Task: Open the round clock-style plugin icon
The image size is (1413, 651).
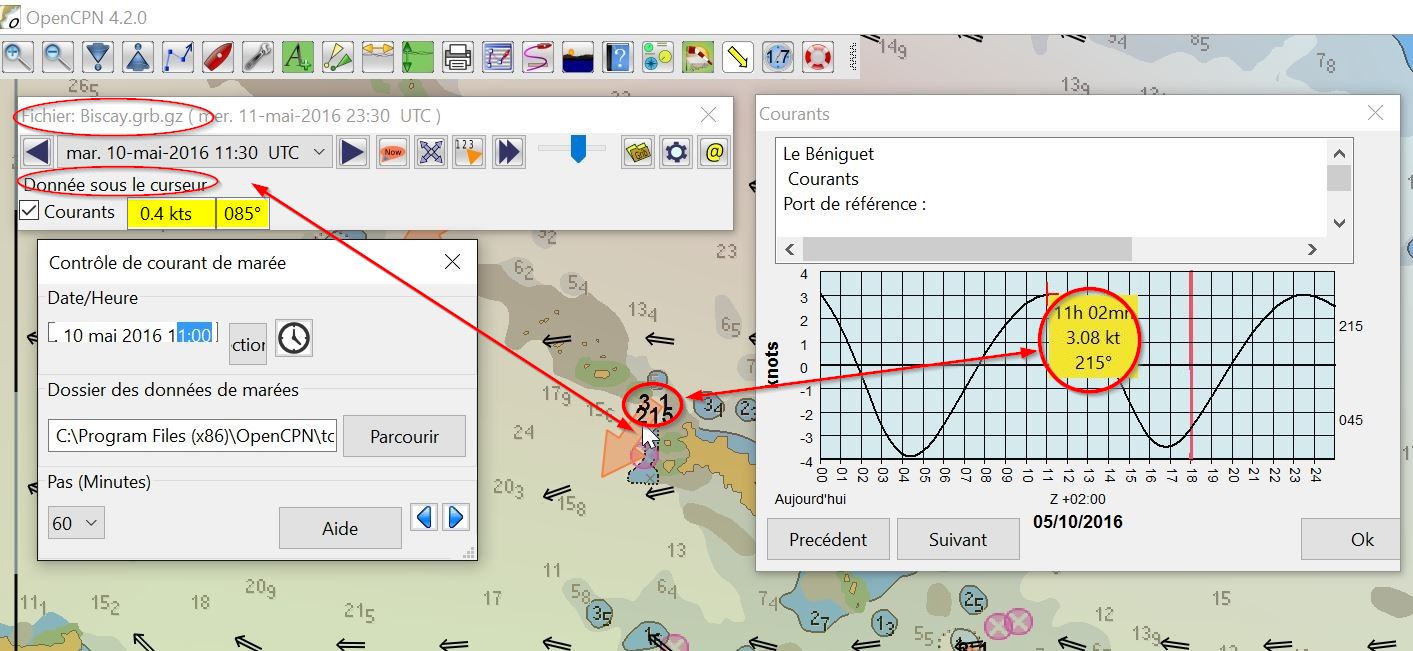Action: [778, 56]
